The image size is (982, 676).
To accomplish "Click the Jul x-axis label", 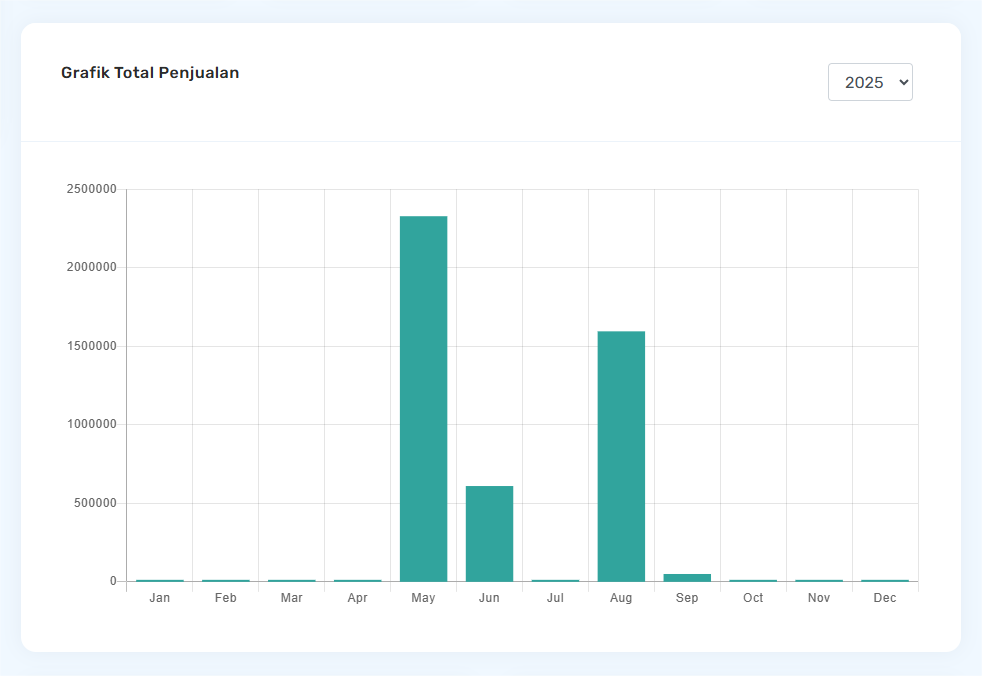I will [x=555, y=598].
